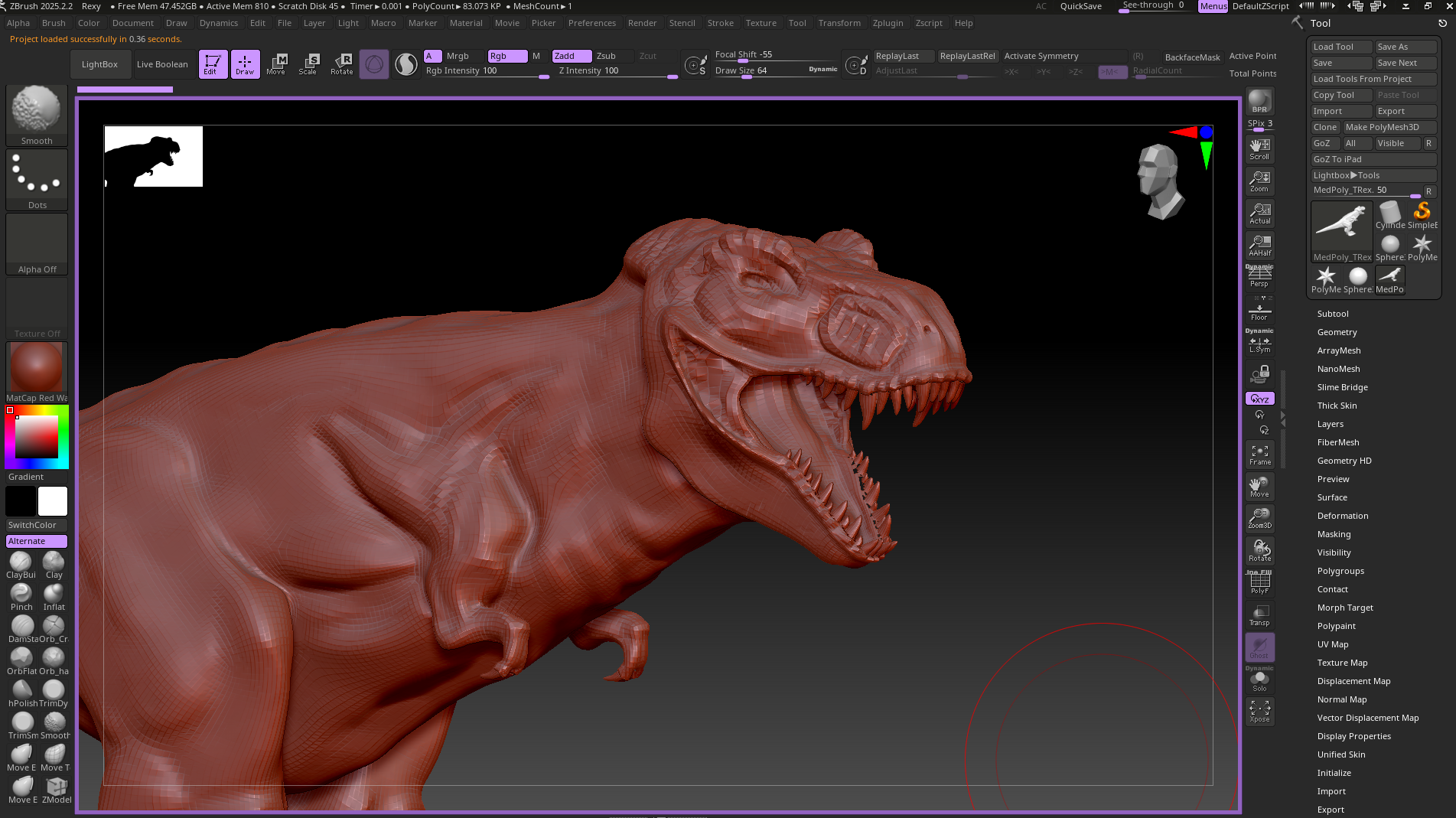Expand the Layers section
The height and width of the screenshot is (818, 1456).
point(1330,424)
